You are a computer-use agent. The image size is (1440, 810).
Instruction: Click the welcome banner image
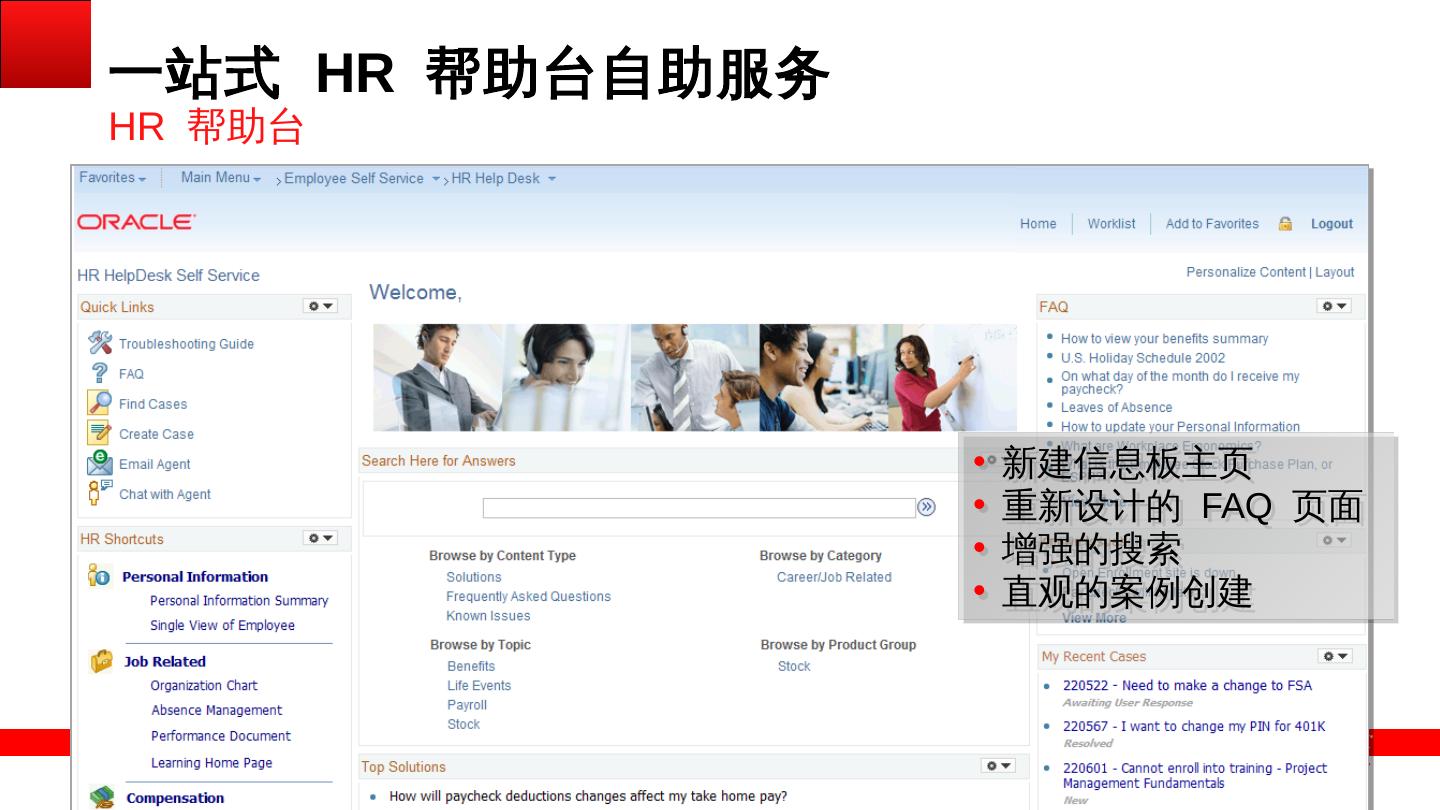695,378
